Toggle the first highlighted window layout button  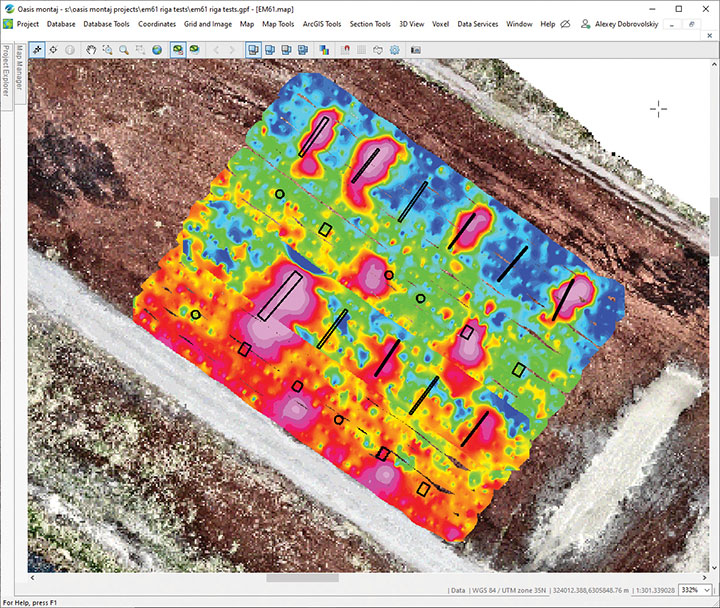(x=252, y=48)
